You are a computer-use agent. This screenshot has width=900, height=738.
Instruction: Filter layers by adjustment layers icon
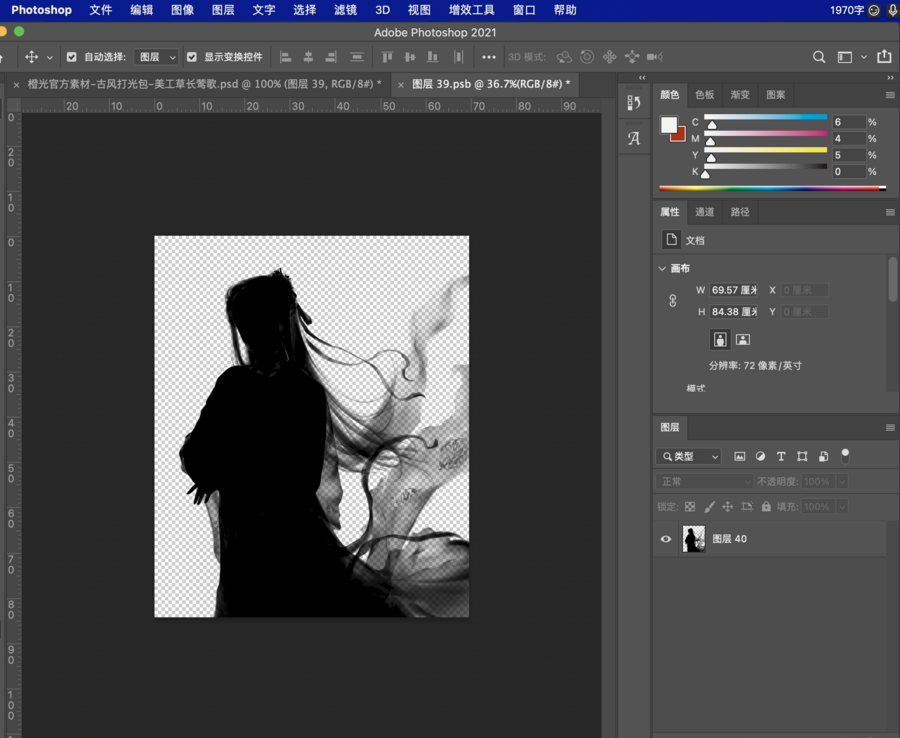[x=760, y=457]
